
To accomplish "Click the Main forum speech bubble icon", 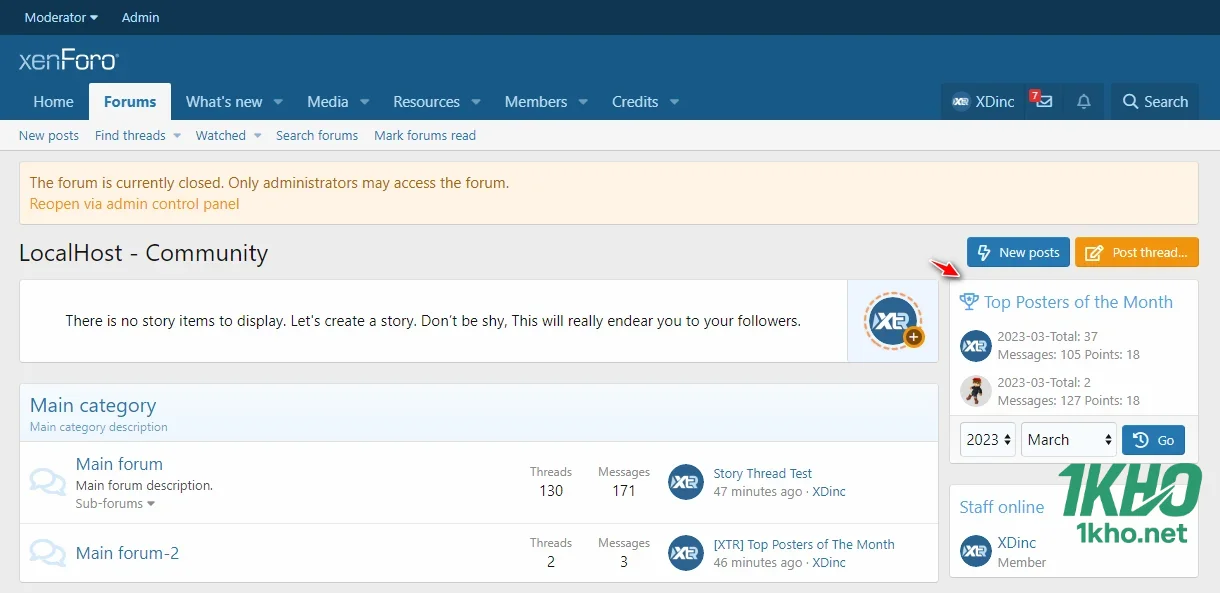I will tap(48, 482).
